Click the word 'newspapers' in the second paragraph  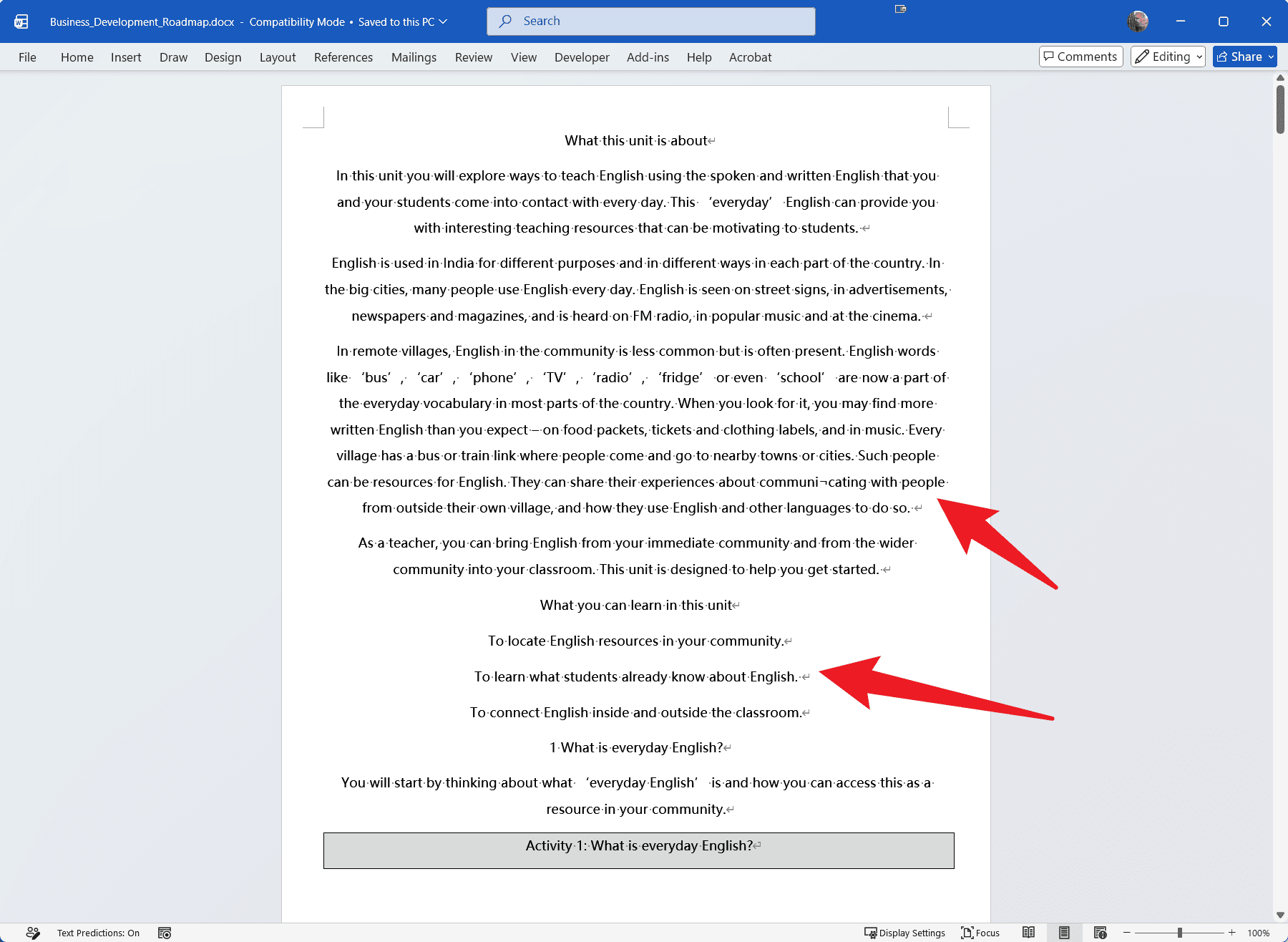click(x=389, y=316)
